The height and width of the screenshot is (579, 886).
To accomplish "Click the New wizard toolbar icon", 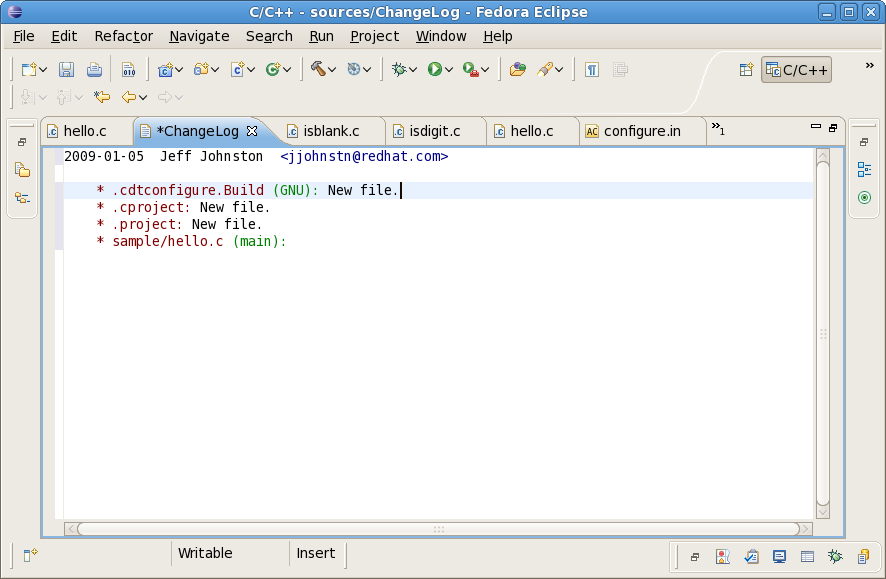I will pyautogui.click(x=28, y=69).
